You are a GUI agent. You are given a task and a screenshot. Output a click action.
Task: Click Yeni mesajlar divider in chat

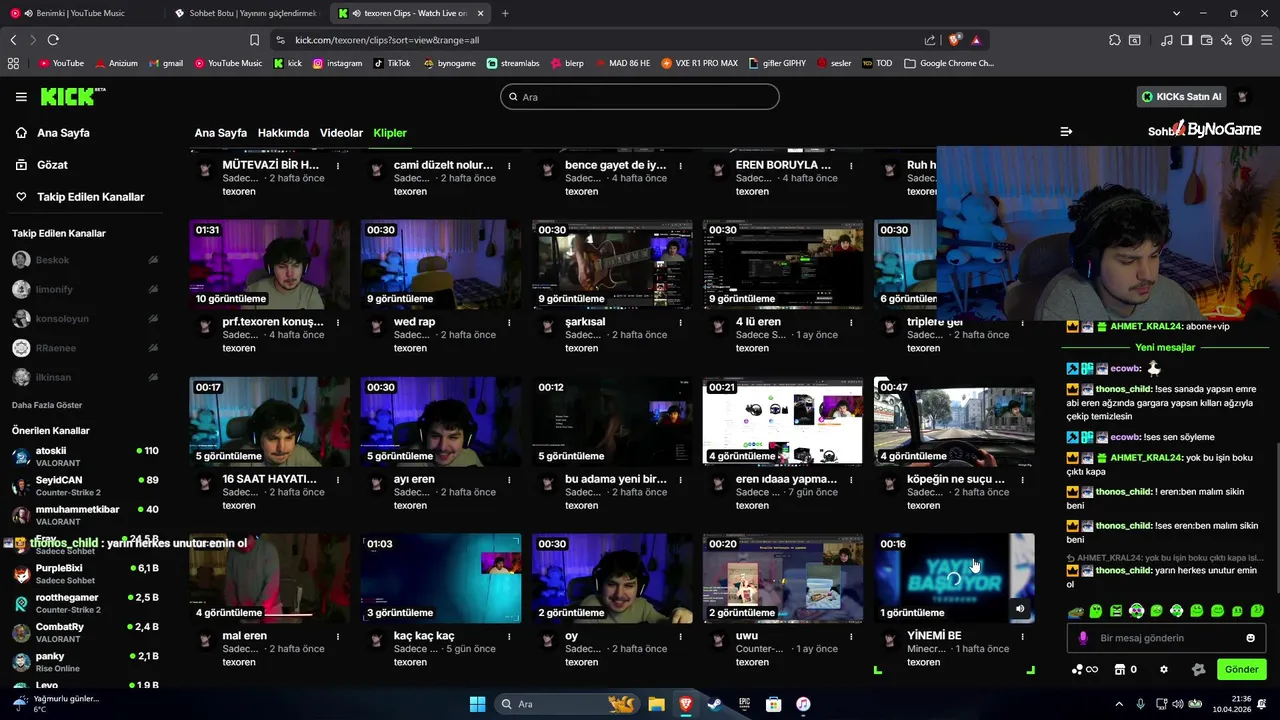pyautogui.click(x=1165, y=347)
